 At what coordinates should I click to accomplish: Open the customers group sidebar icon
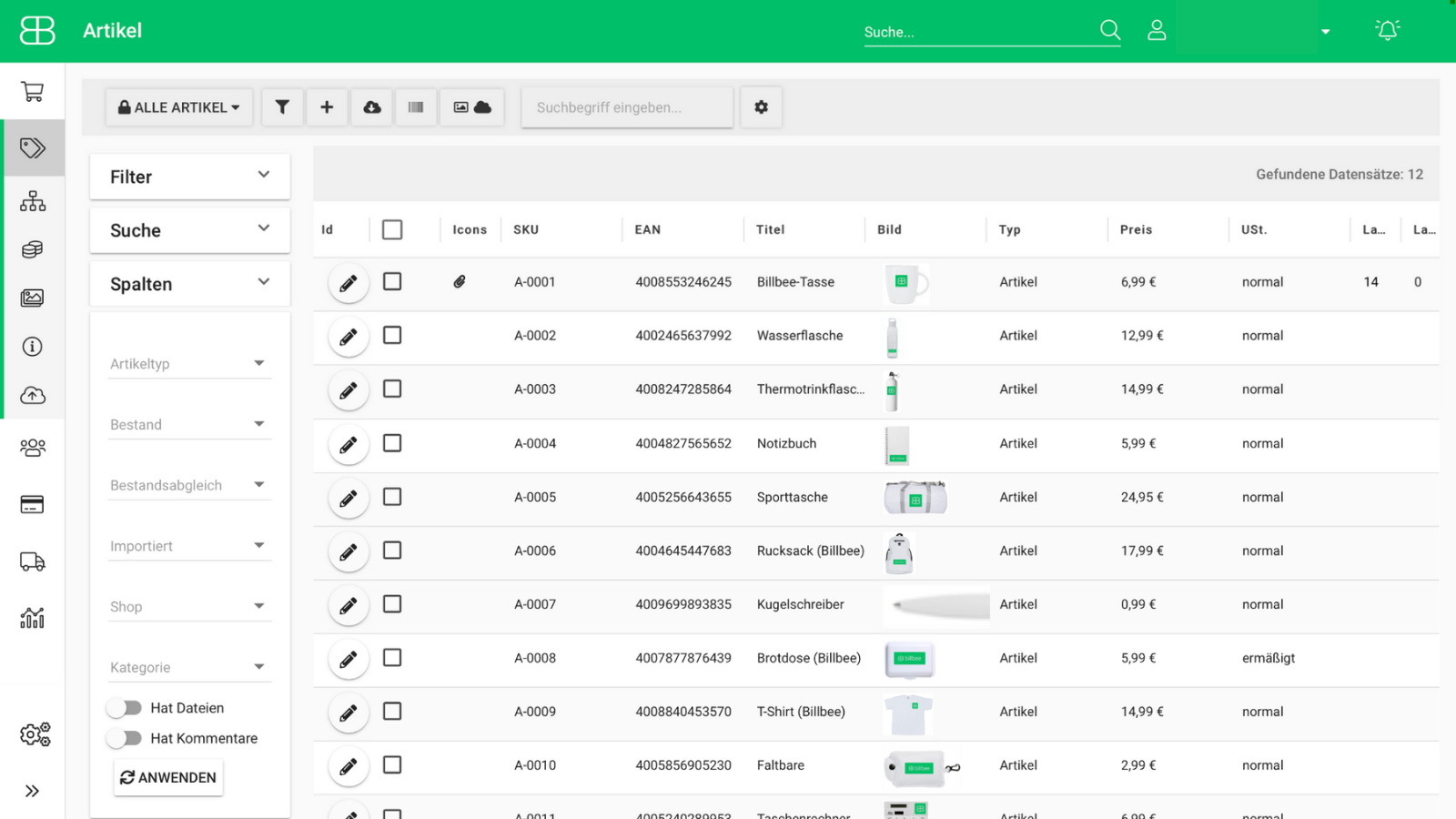(33, 448)
